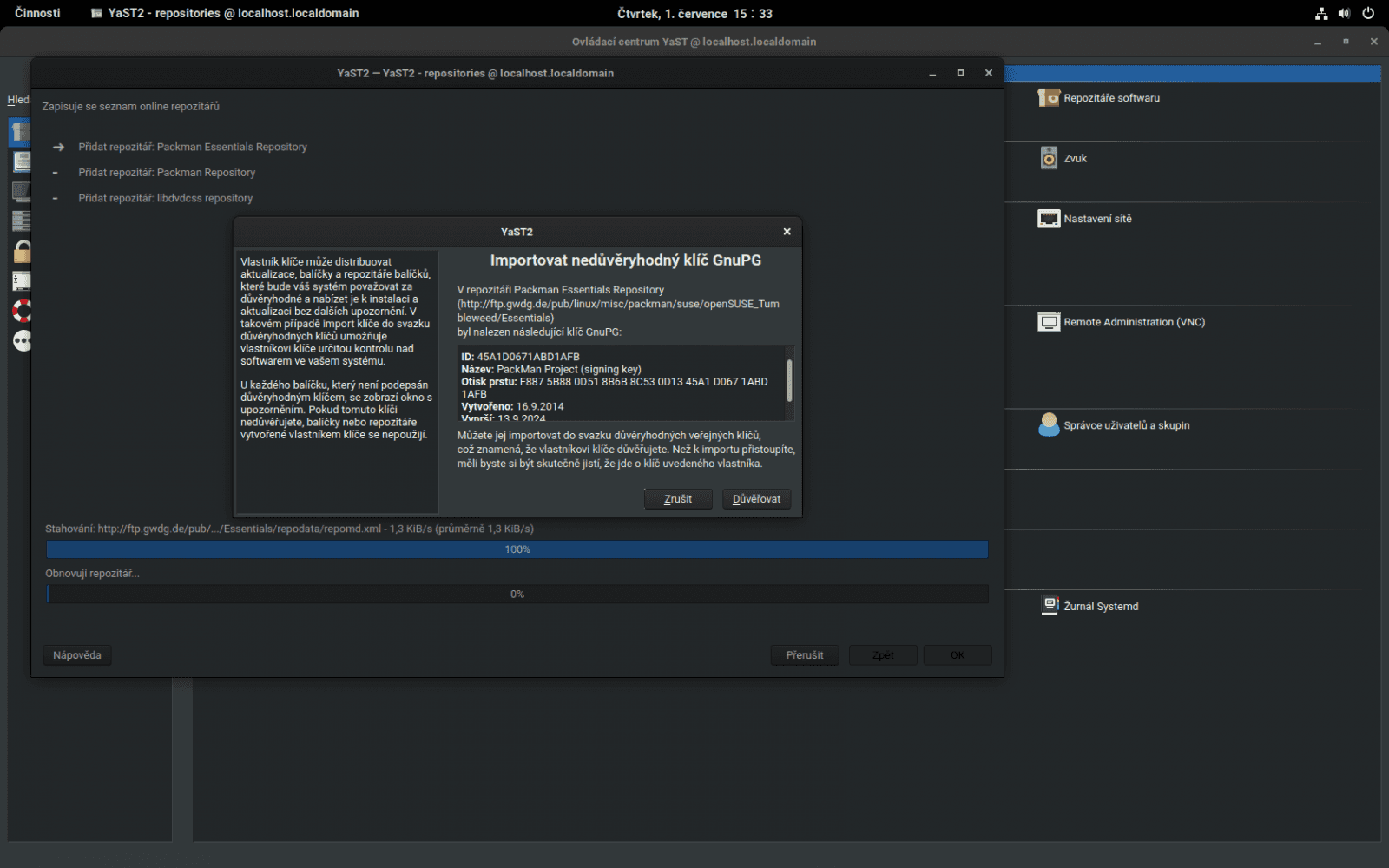Click the volume speaker icon in top bar
This screenshot has height=868, width=1389.
coord(1344,13)
